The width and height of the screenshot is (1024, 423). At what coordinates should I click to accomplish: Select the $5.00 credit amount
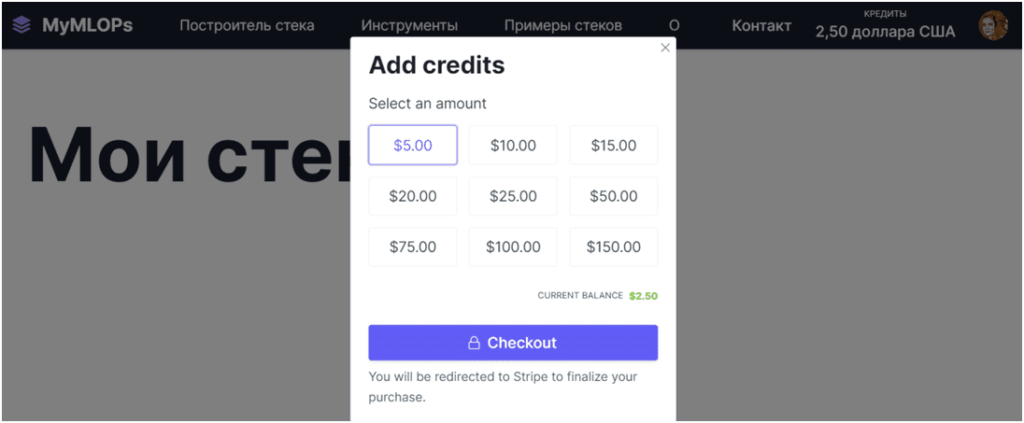[413, 145]
